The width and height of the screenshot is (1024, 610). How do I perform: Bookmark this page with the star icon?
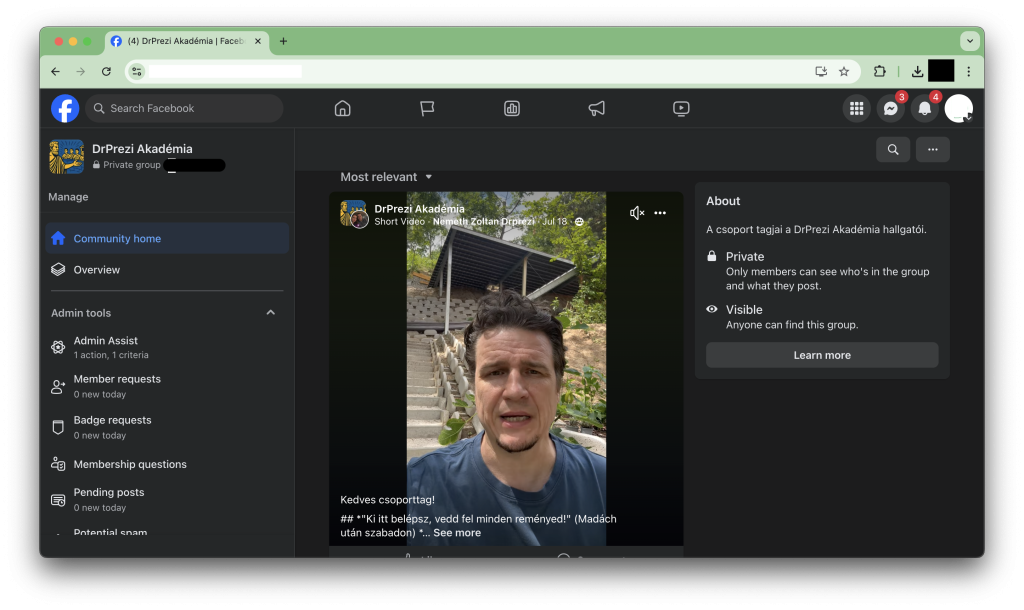pyautogui.click(x=844, y=71)
